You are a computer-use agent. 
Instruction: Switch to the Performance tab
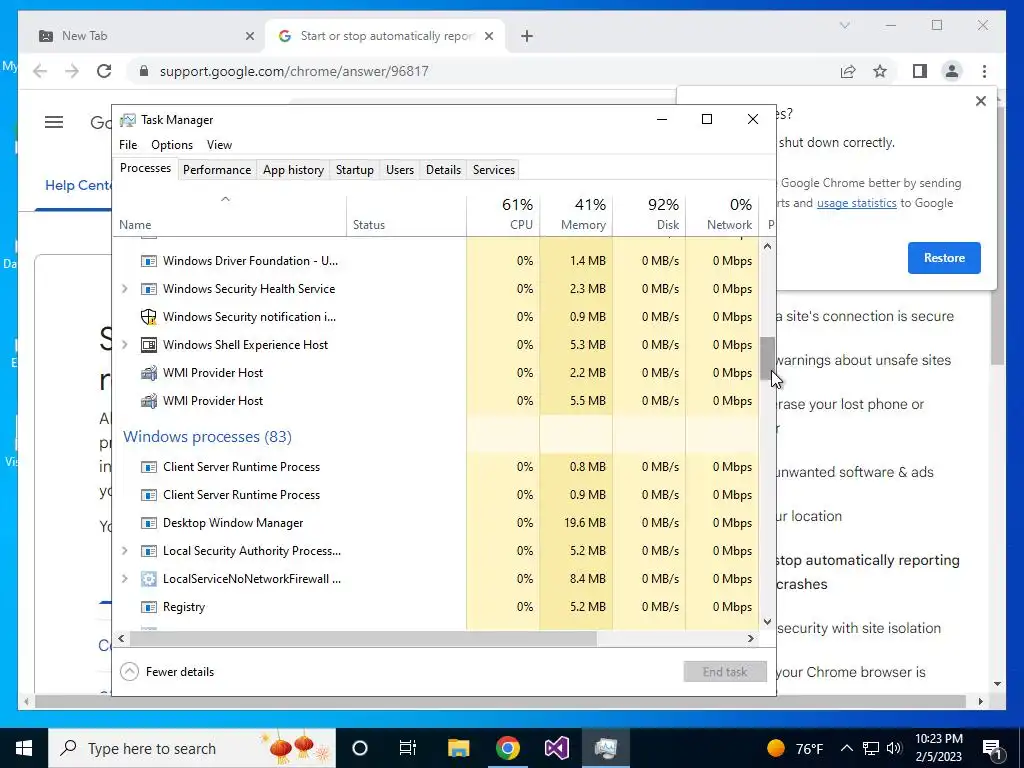217,170
